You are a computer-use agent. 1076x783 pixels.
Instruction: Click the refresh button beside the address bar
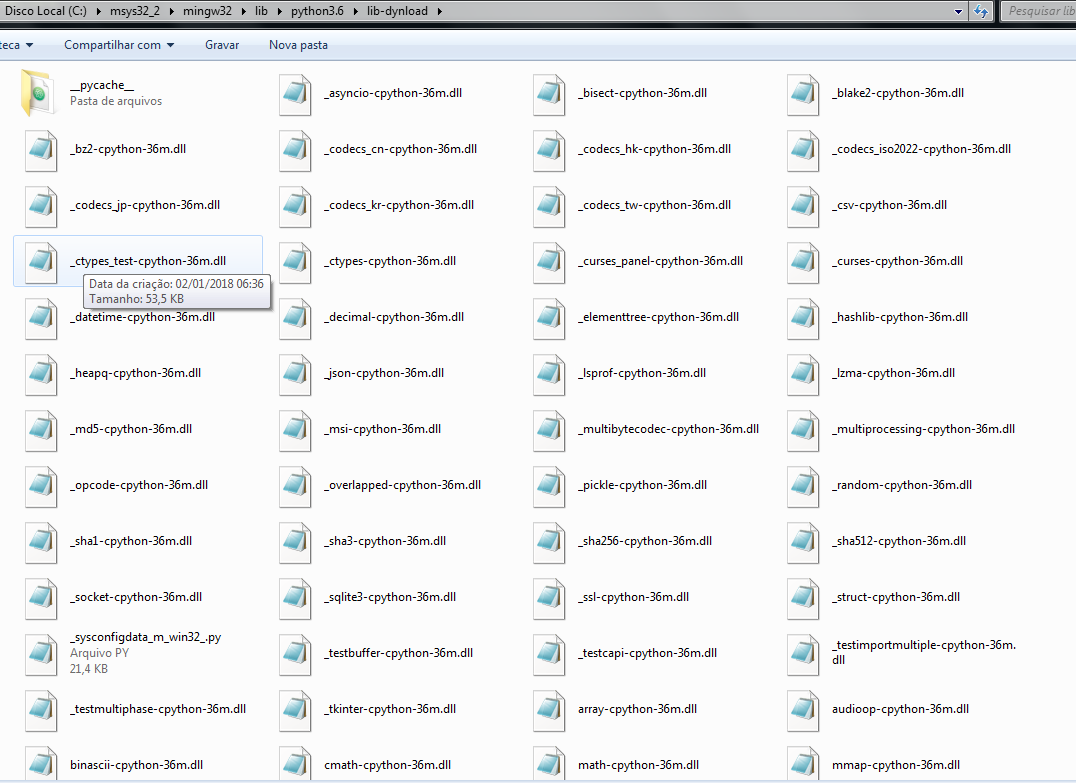981,11
